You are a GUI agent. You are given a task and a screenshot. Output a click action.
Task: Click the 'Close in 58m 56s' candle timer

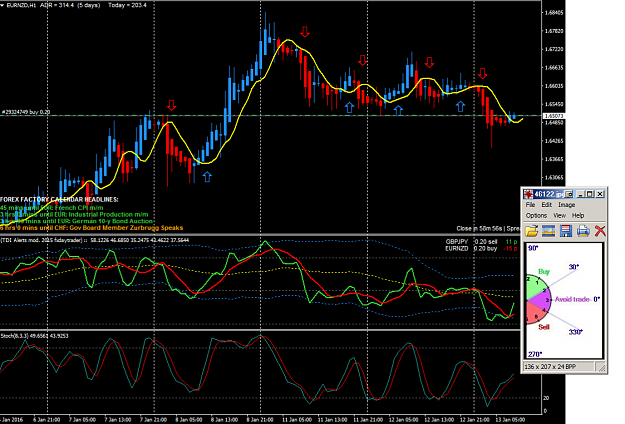(480, 228)
